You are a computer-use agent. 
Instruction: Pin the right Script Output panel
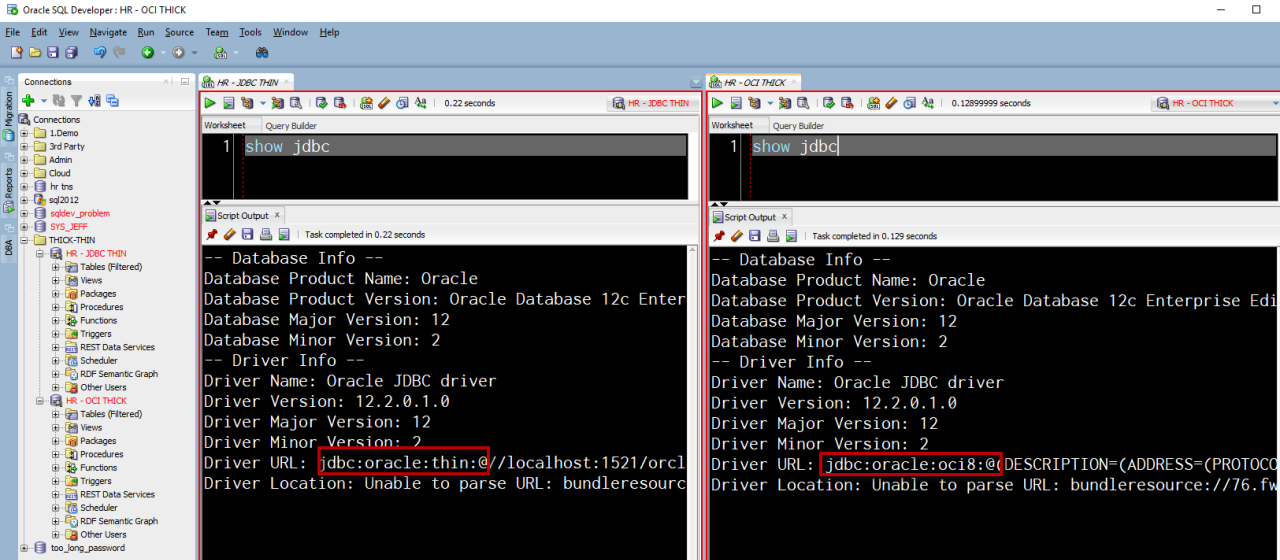coord(718,236)
